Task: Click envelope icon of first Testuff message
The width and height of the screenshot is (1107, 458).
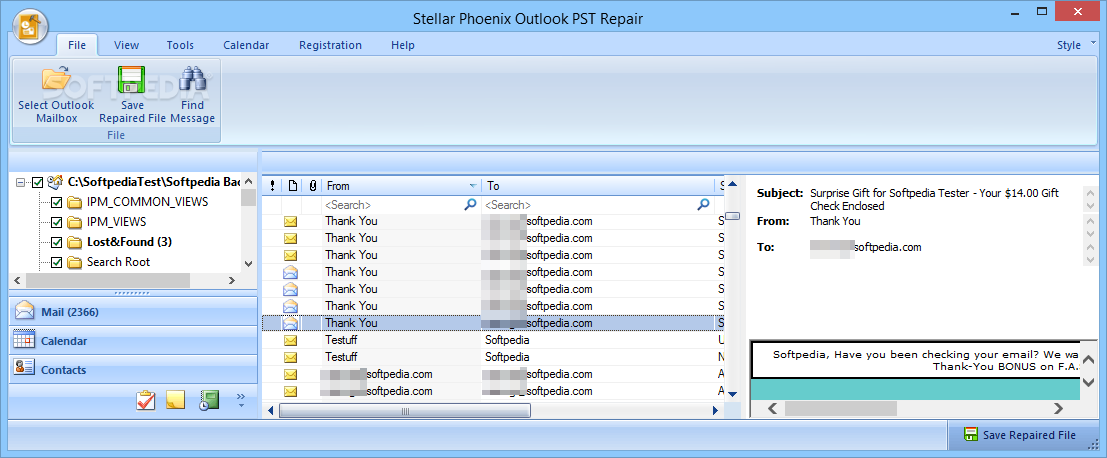Action: point(290,340)
